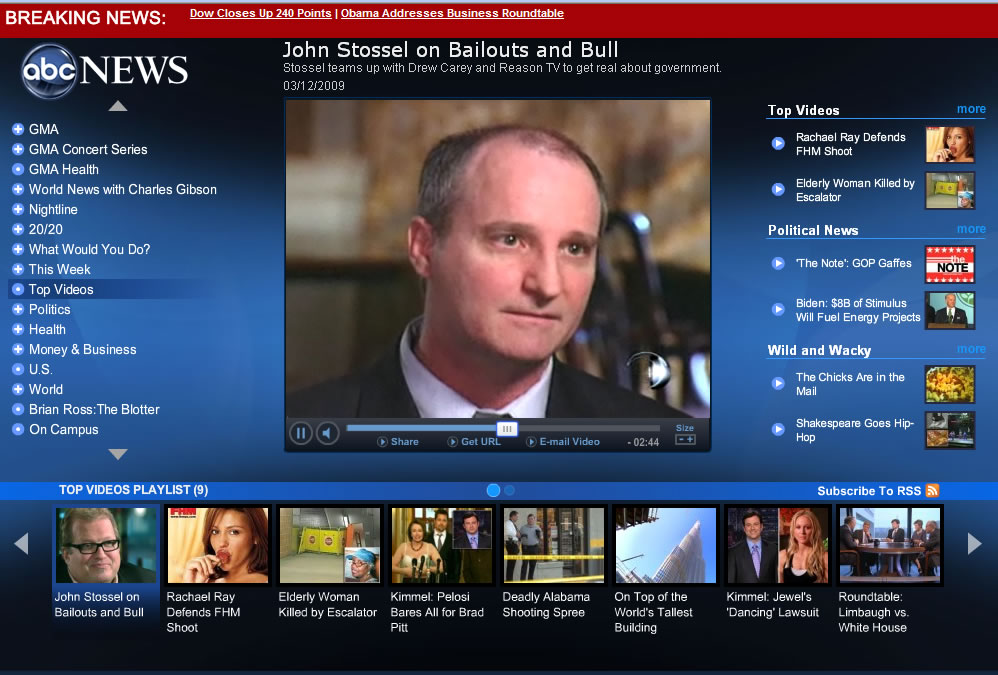Open the Biden stimulus thumbnail image
Screen dimensions: 998x675
[950, 310]
